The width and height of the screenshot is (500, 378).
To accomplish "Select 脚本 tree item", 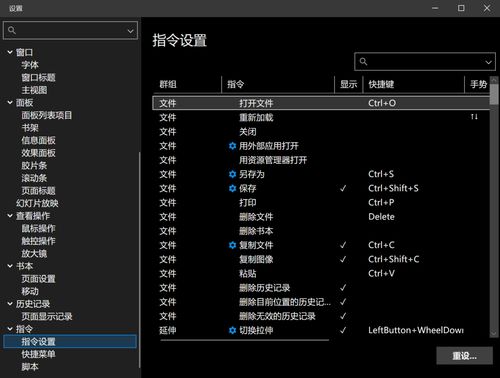I will [30, 367].
